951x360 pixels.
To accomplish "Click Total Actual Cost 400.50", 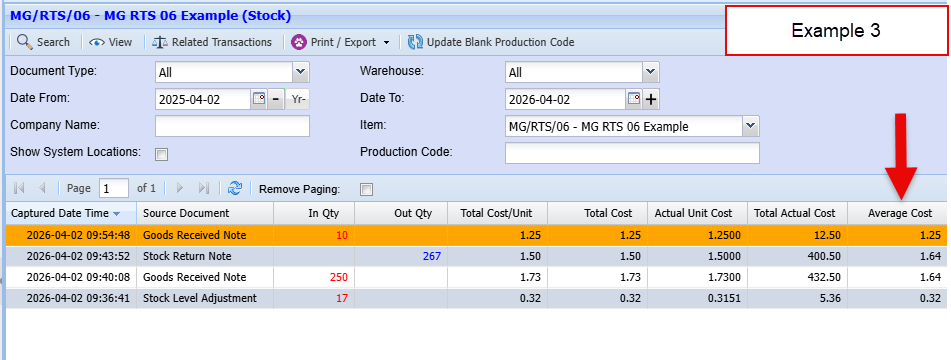I will click(824, 256).
